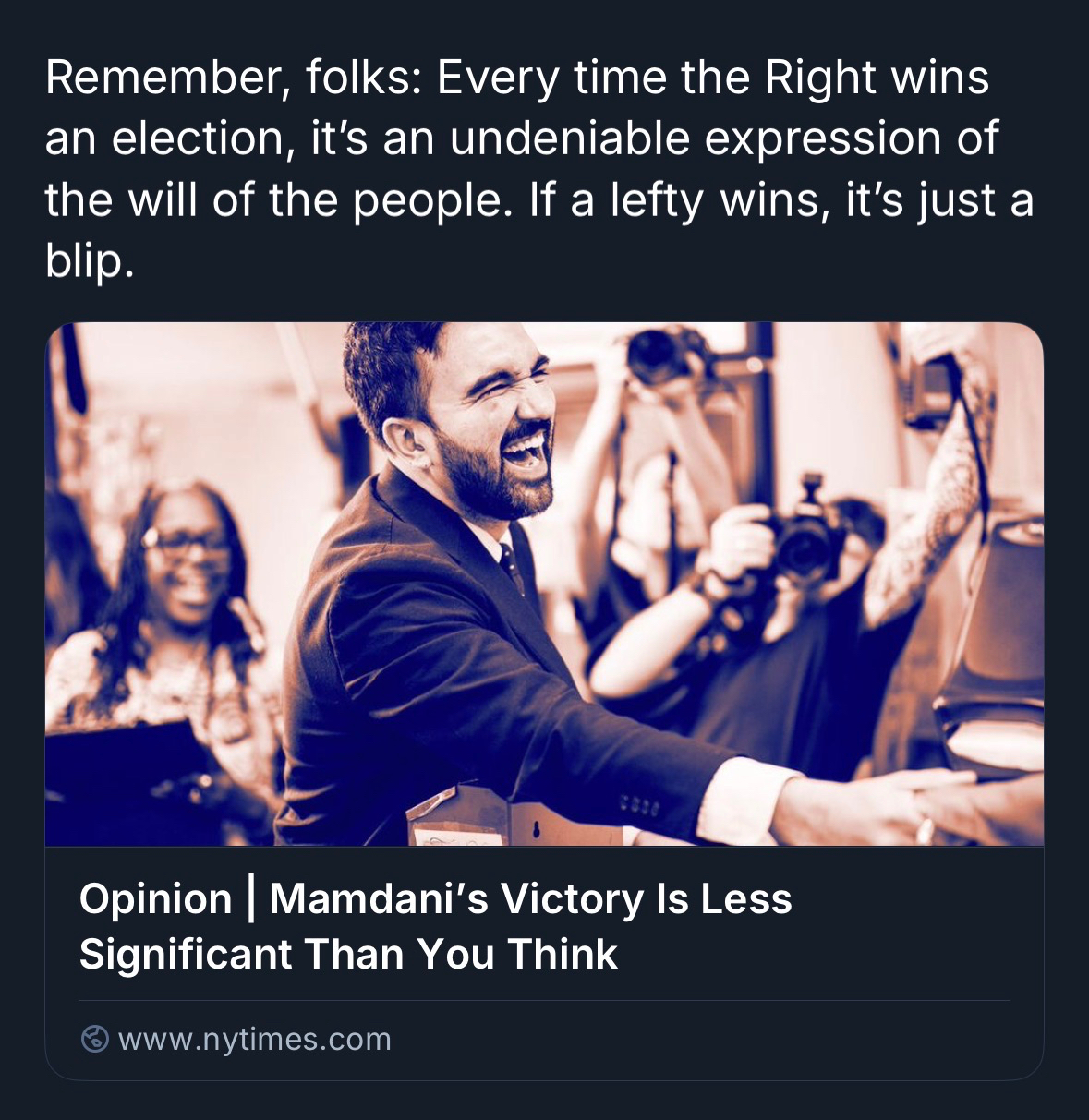Click the man's dark tie in photo
The width and height of the screenshot is (1089, 1120).
pos(511,565)
